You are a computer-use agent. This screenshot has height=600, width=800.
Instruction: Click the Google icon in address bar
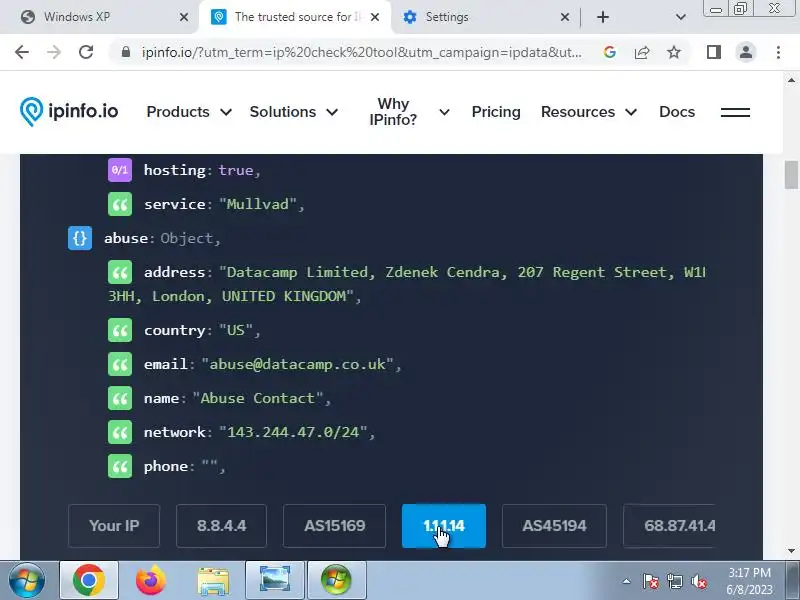click(x=610, y=52)
